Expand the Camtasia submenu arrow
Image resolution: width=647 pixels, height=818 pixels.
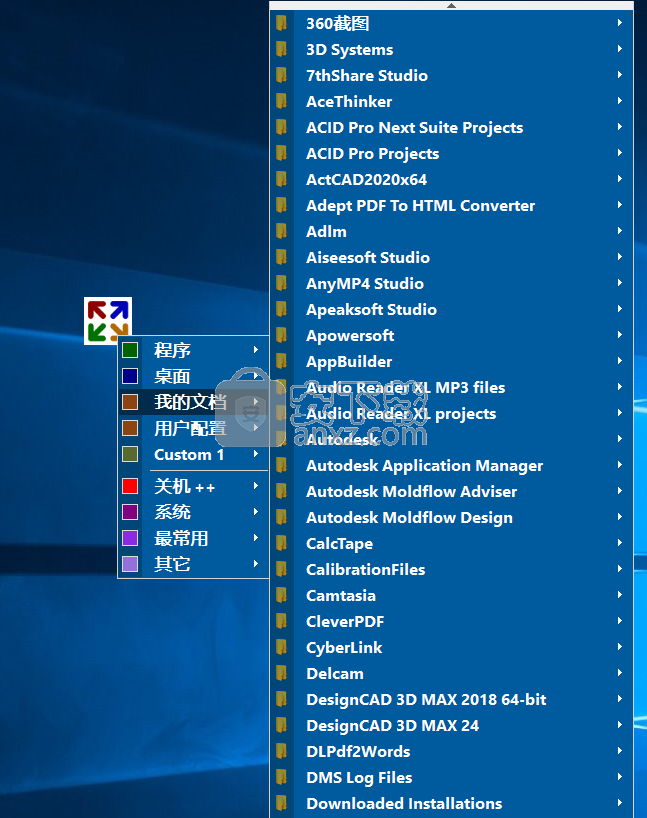(619, 595)
